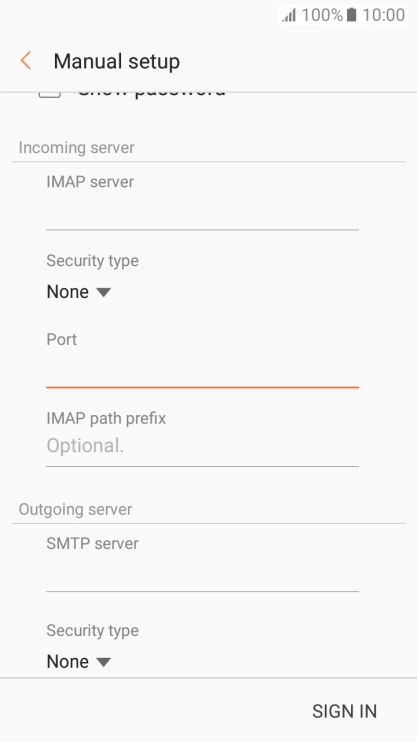Tick the partially hidden Show password checkbox
The width and height of the screenshot is (417, 742).
click(x=50, y=95)
